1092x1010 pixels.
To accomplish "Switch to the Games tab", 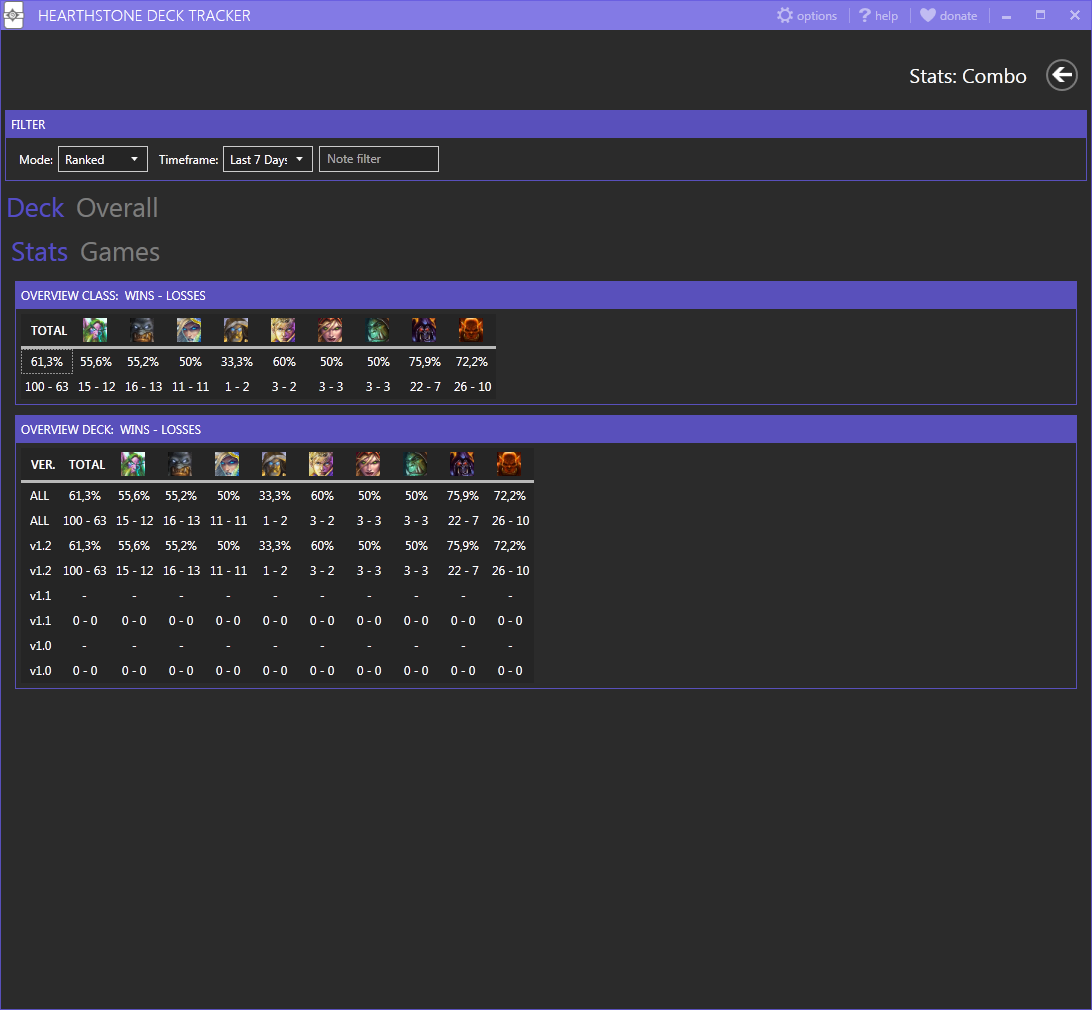I will (x=120, y=252).
